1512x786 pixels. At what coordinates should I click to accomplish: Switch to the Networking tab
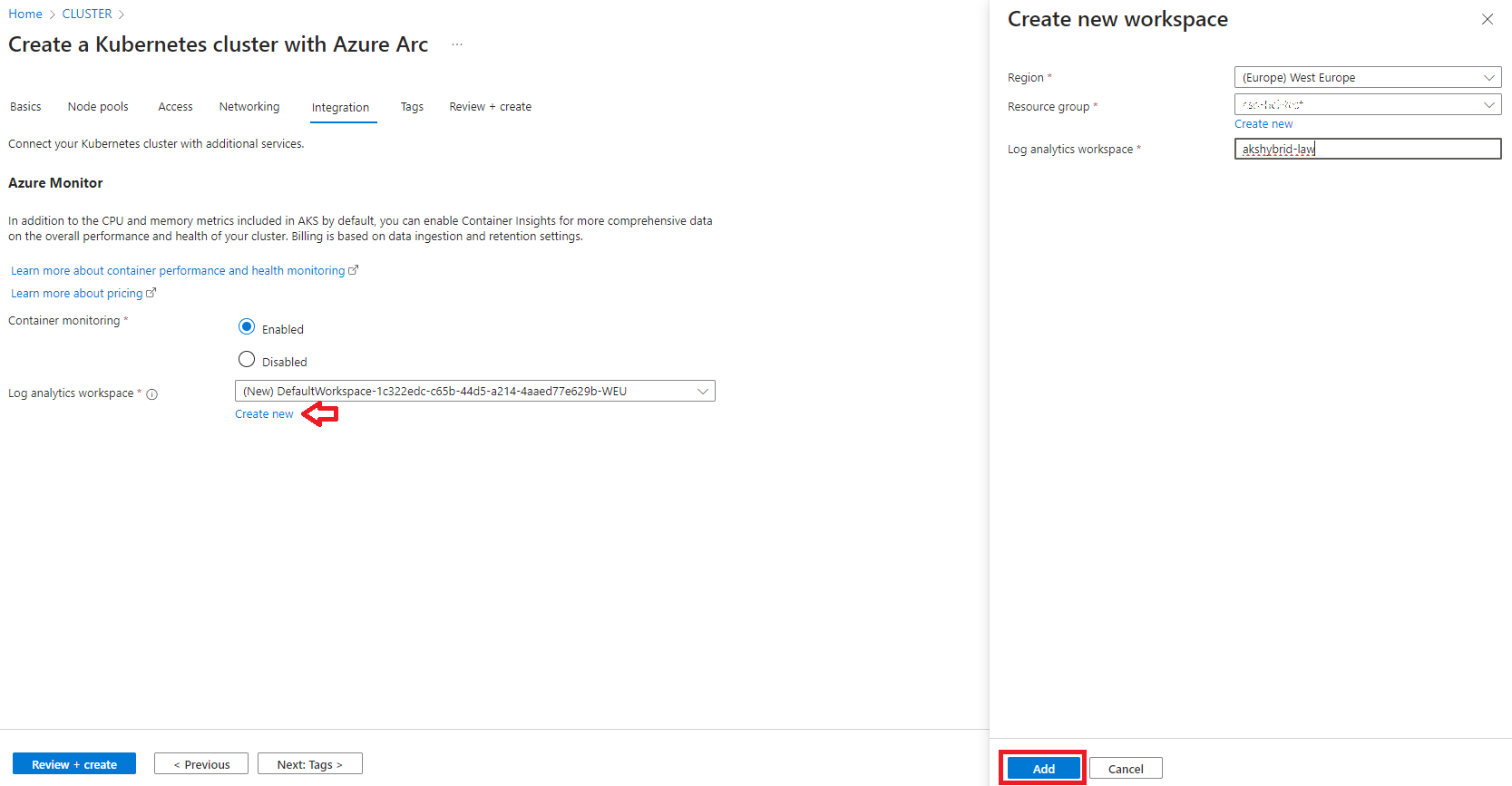coord(249,107)
